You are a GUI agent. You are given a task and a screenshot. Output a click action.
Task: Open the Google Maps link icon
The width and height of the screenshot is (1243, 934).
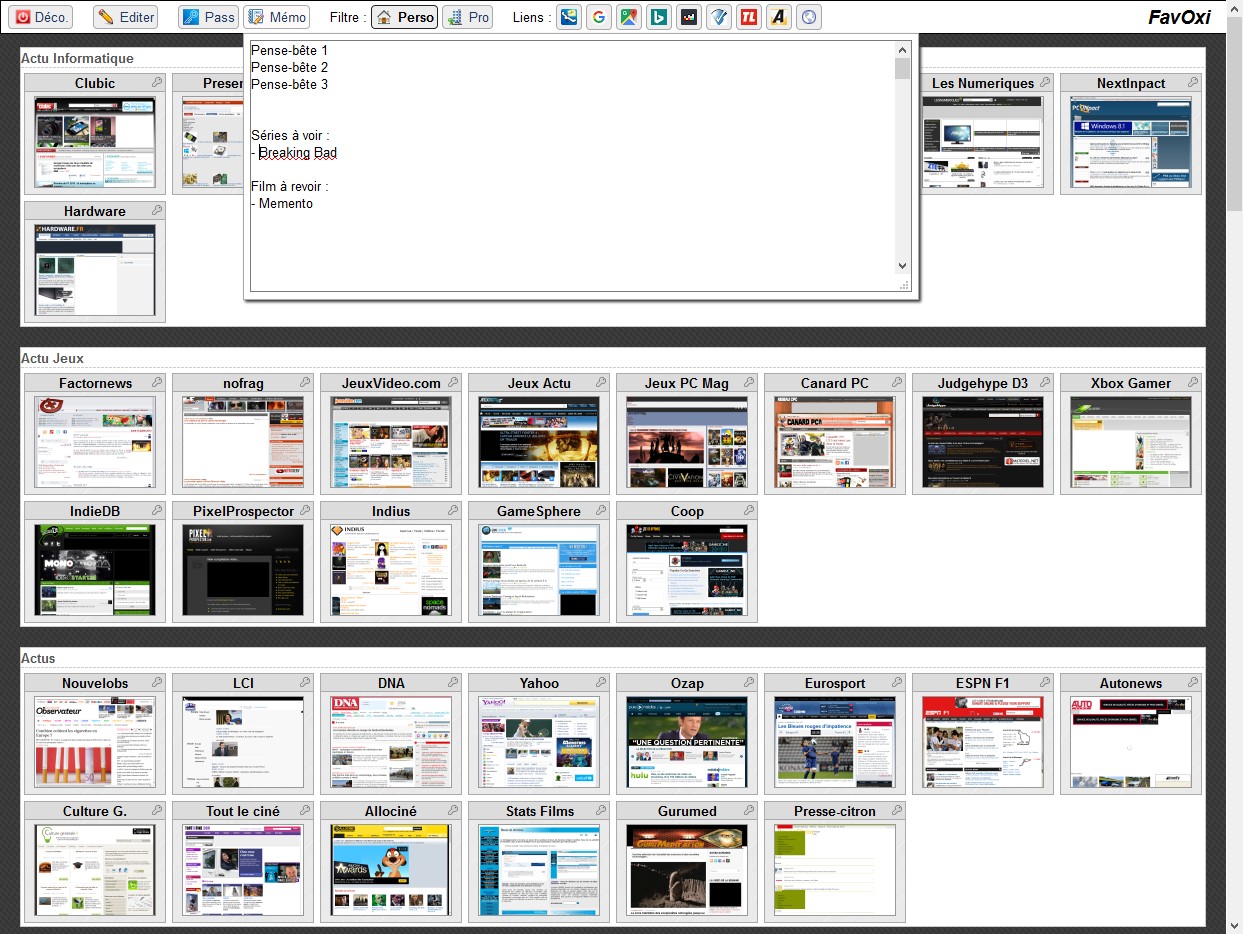pos(629,17)
